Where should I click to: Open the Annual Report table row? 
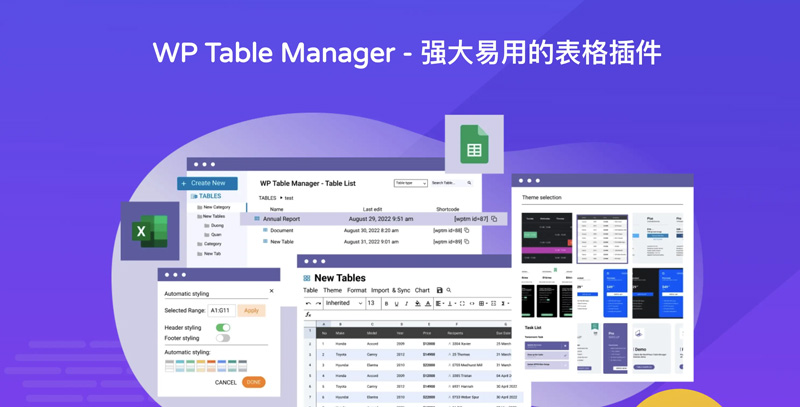(373, 219)
